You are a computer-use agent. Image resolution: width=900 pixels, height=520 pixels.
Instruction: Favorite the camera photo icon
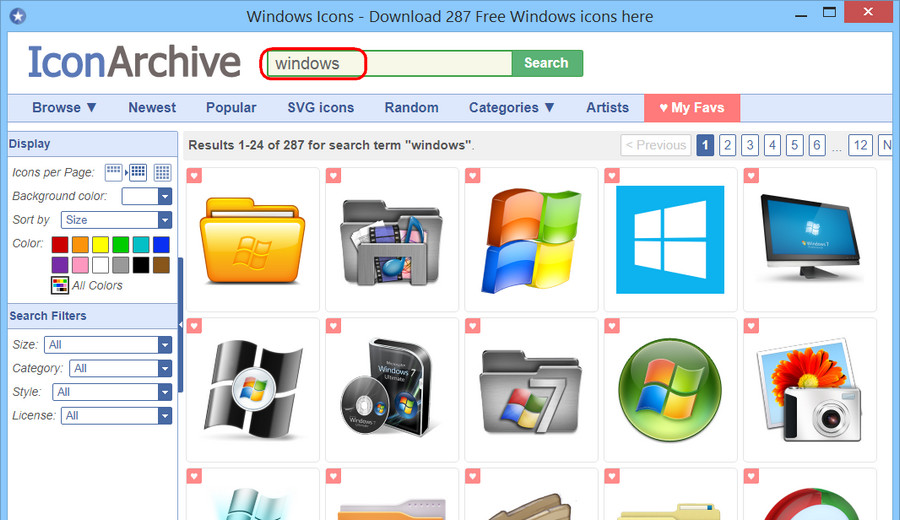(751, 326)
